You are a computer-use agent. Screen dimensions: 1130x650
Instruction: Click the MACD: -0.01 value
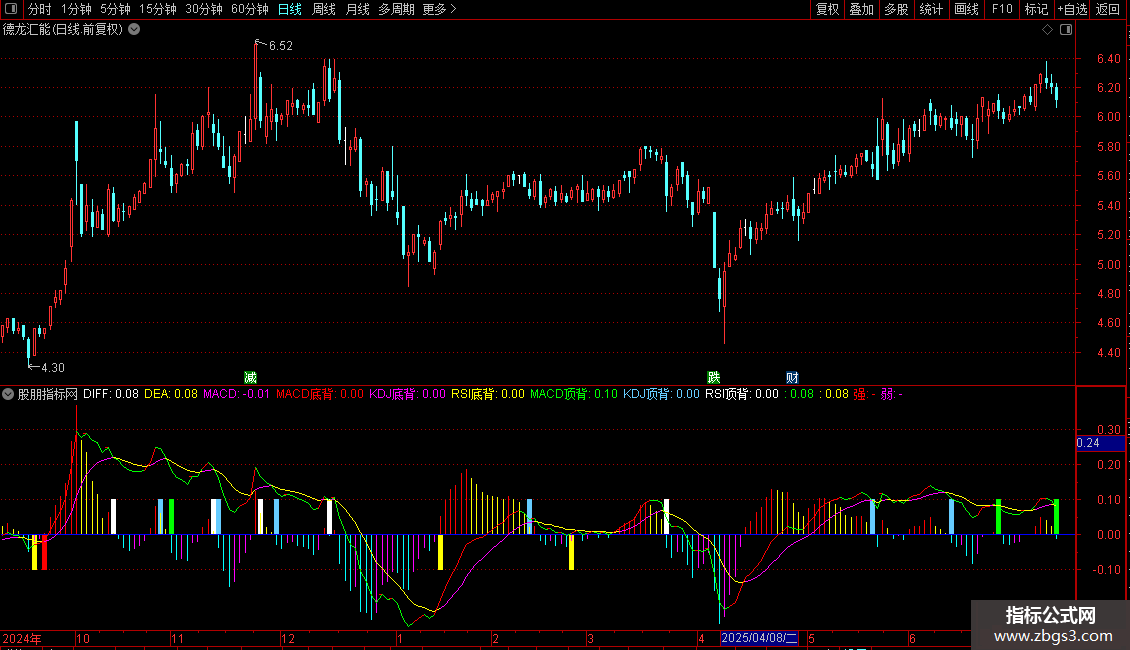pyautogui.click(x=236, y=394)
